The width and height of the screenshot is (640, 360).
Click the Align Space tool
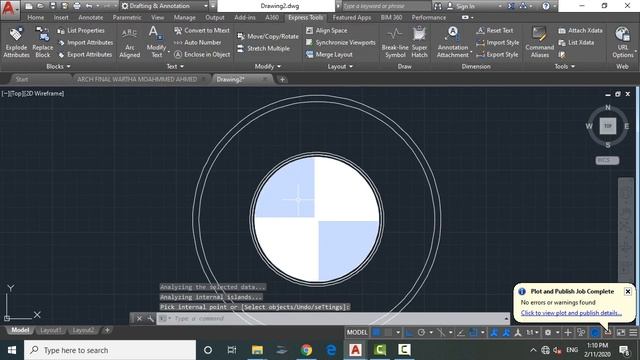(327, 31)
